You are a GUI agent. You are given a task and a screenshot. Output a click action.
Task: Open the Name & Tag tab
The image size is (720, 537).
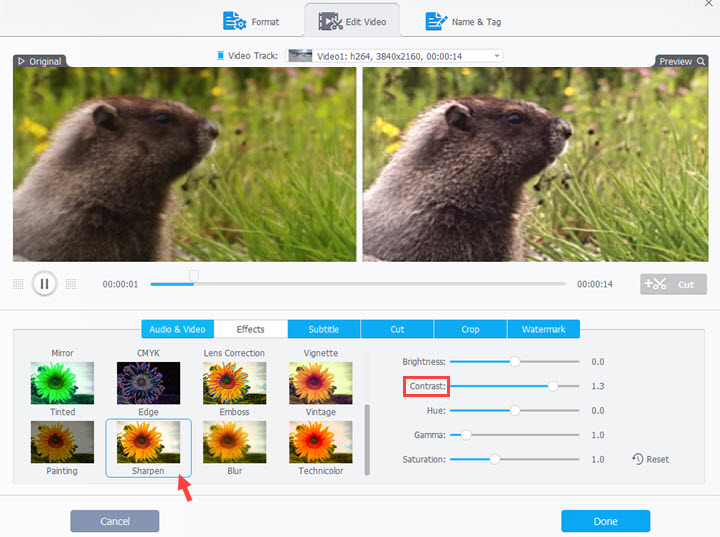tap(463, 22)
